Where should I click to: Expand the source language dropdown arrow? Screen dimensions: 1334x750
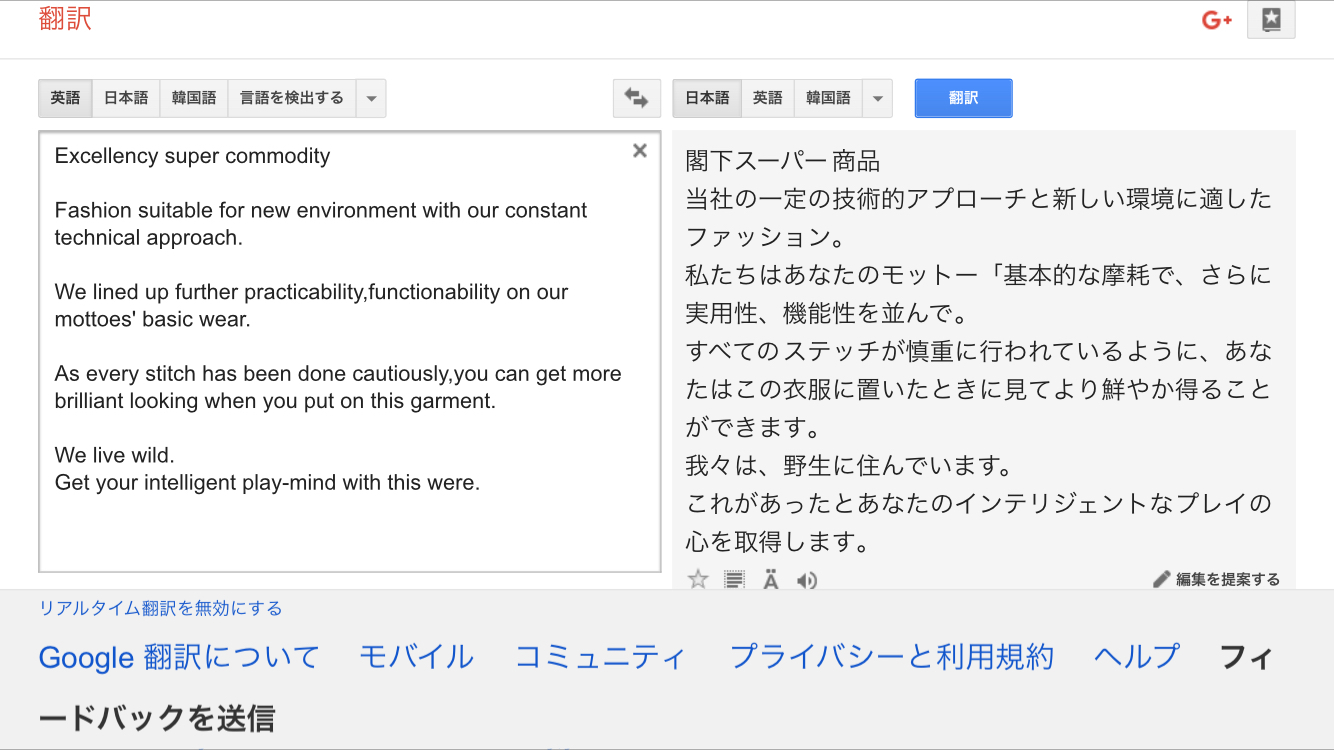click(x=371, y=98)
